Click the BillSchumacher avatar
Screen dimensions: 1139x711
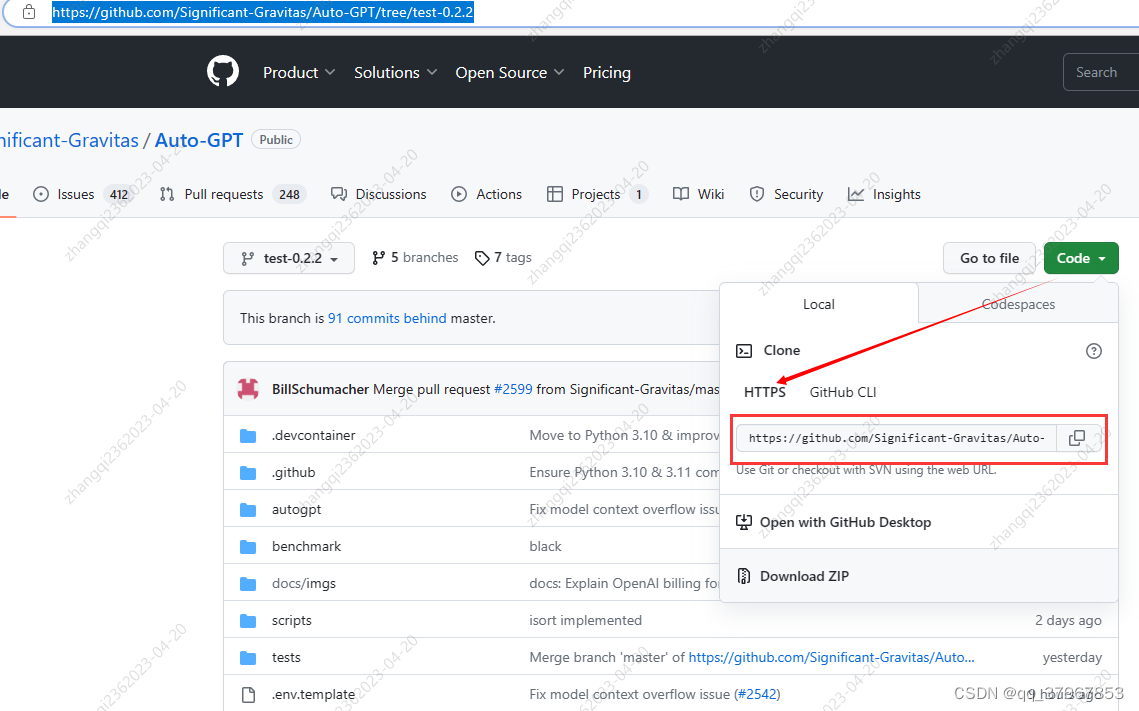(x=248, y=389)
